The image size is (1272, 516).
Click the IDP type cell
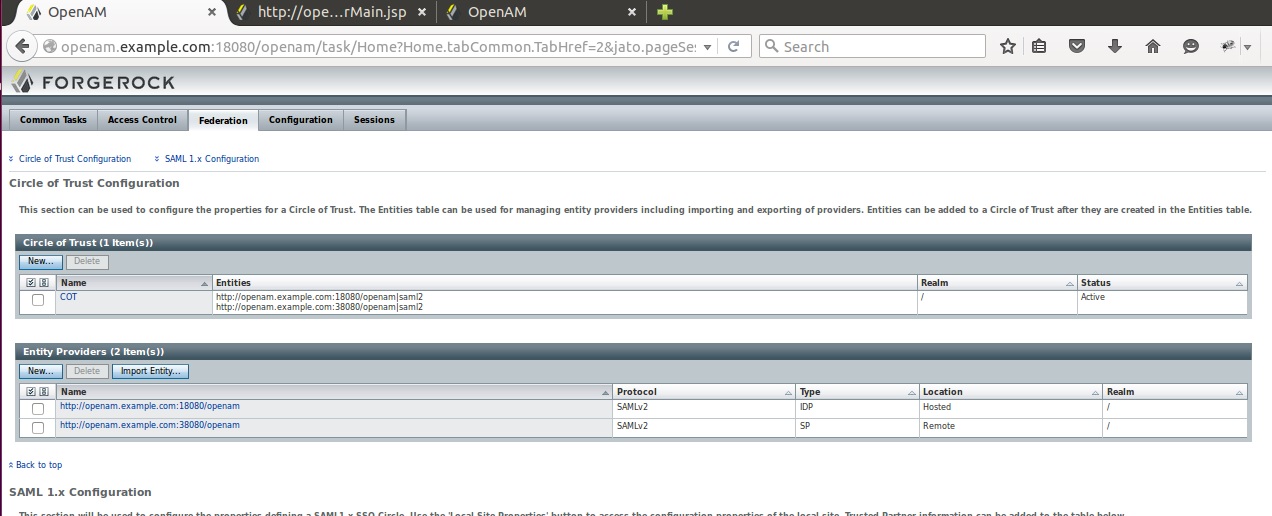click(857, 408)
